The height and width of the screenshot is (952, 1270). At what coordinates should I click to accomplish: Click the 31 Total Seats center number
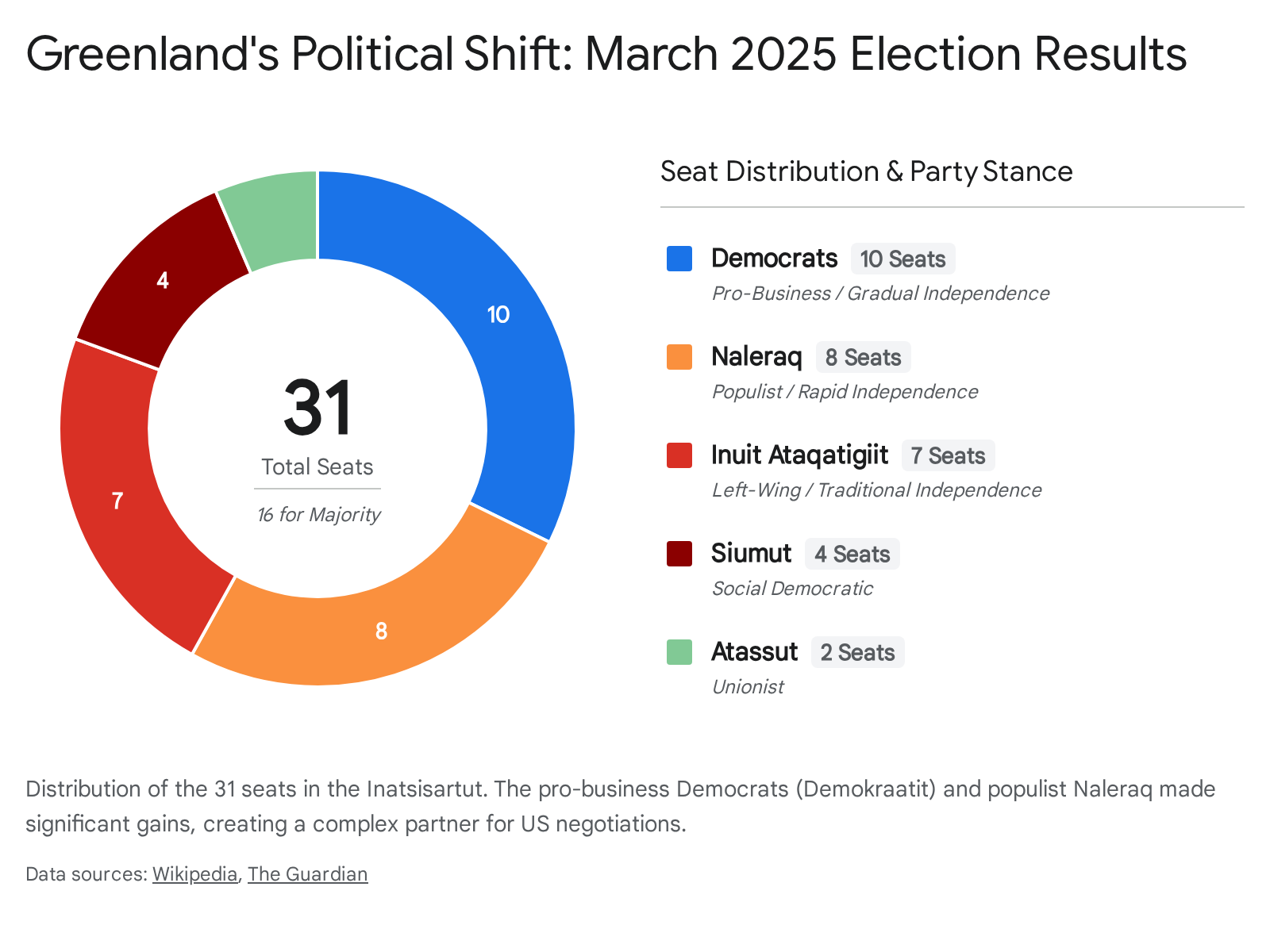pyautogui.click(x=317, y=409)
